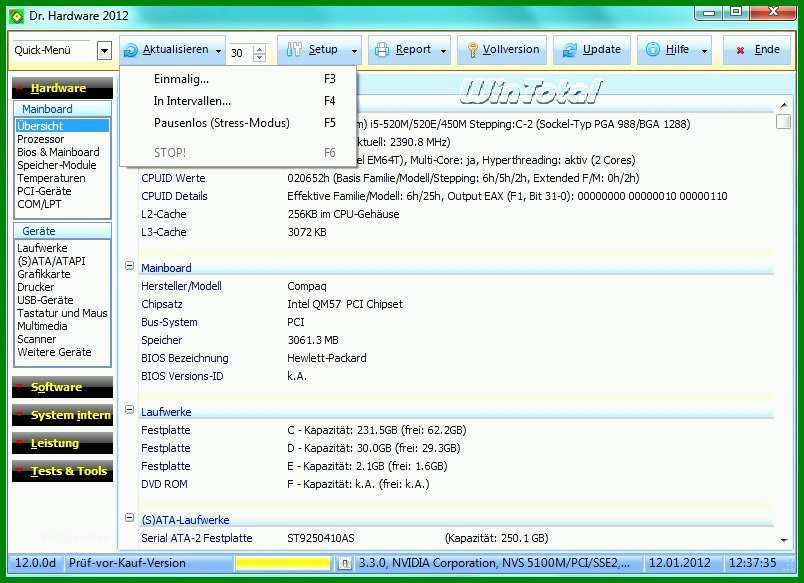804x583 pixels.
Task: Open the Aktualisieren dropdown arrow
Action: (218, 51)
